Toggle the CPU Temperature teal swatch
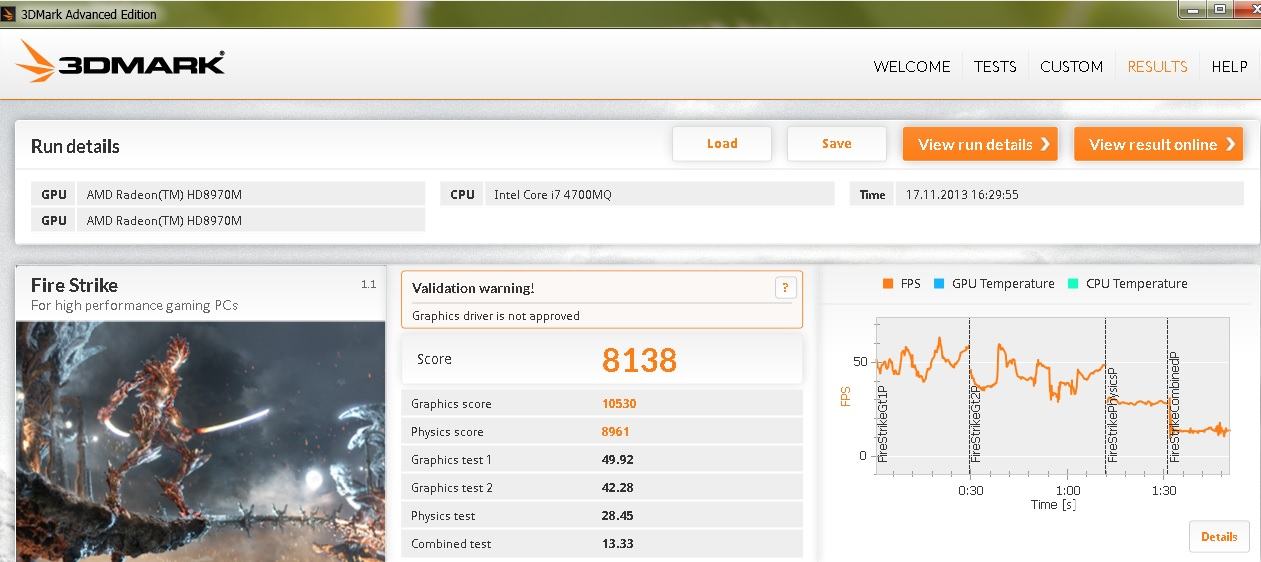Viewport: 1261px width, 562px height. 1073,284
